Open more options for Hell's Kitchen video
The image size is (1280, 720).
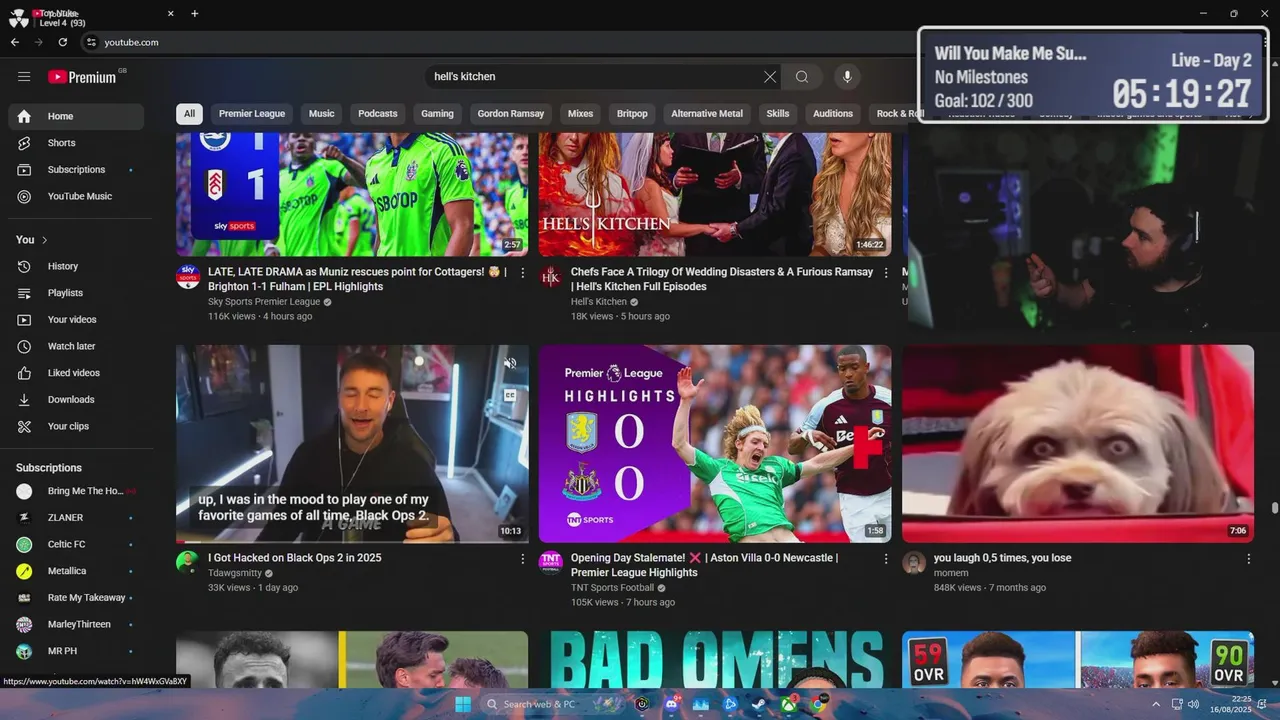tap(885, 273)
